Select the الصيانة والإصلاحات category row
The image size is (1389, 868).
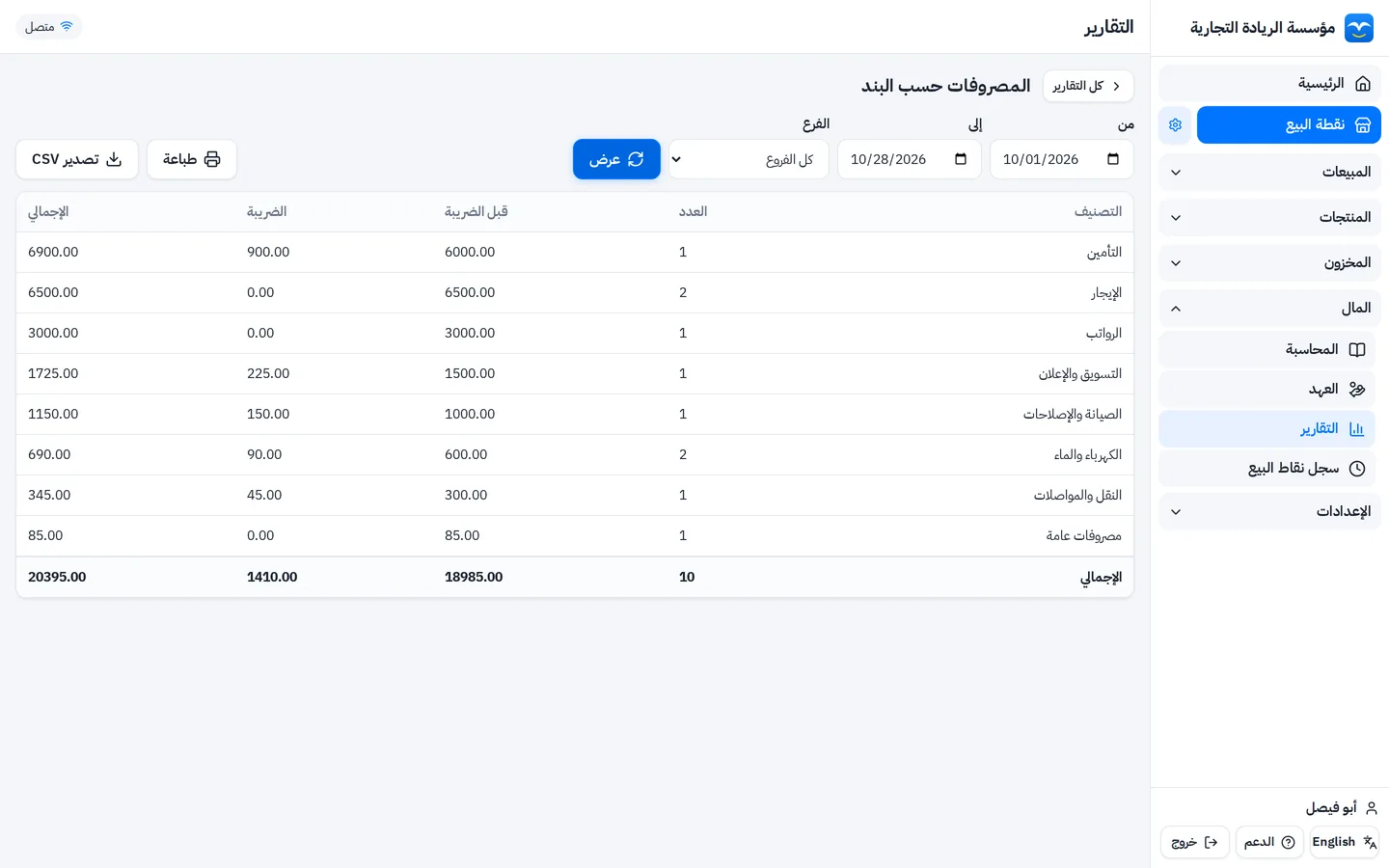(575, 415)
